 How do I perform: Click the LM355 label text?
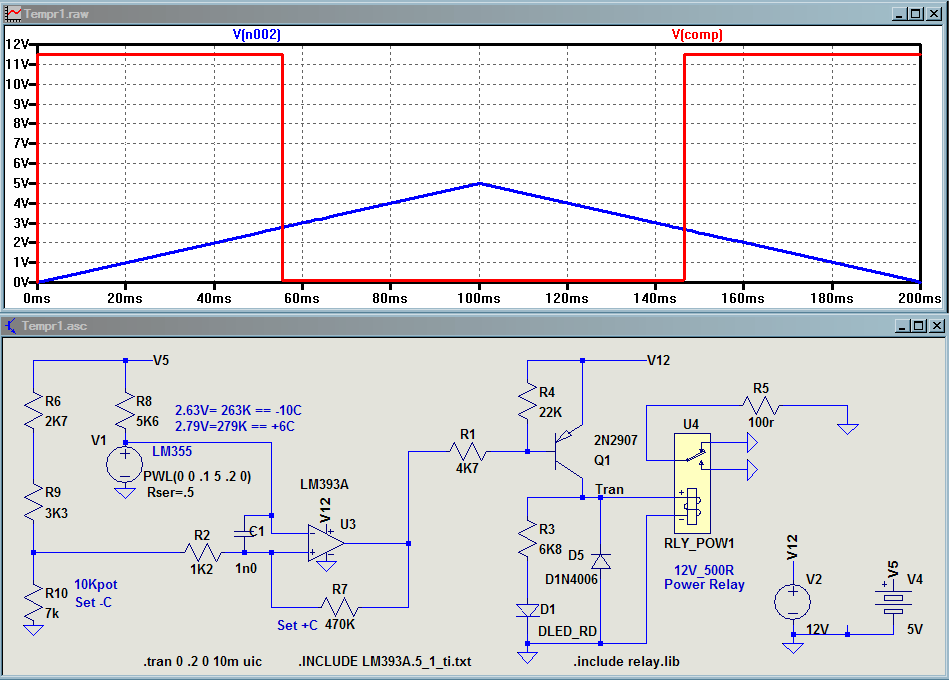[x=172, y=451]
